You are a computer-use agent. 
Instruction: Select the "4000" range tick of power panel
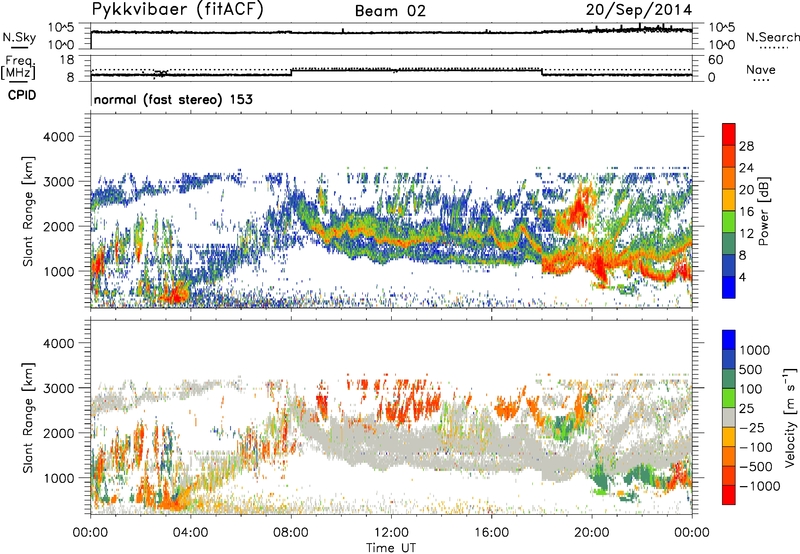(58, 137)
